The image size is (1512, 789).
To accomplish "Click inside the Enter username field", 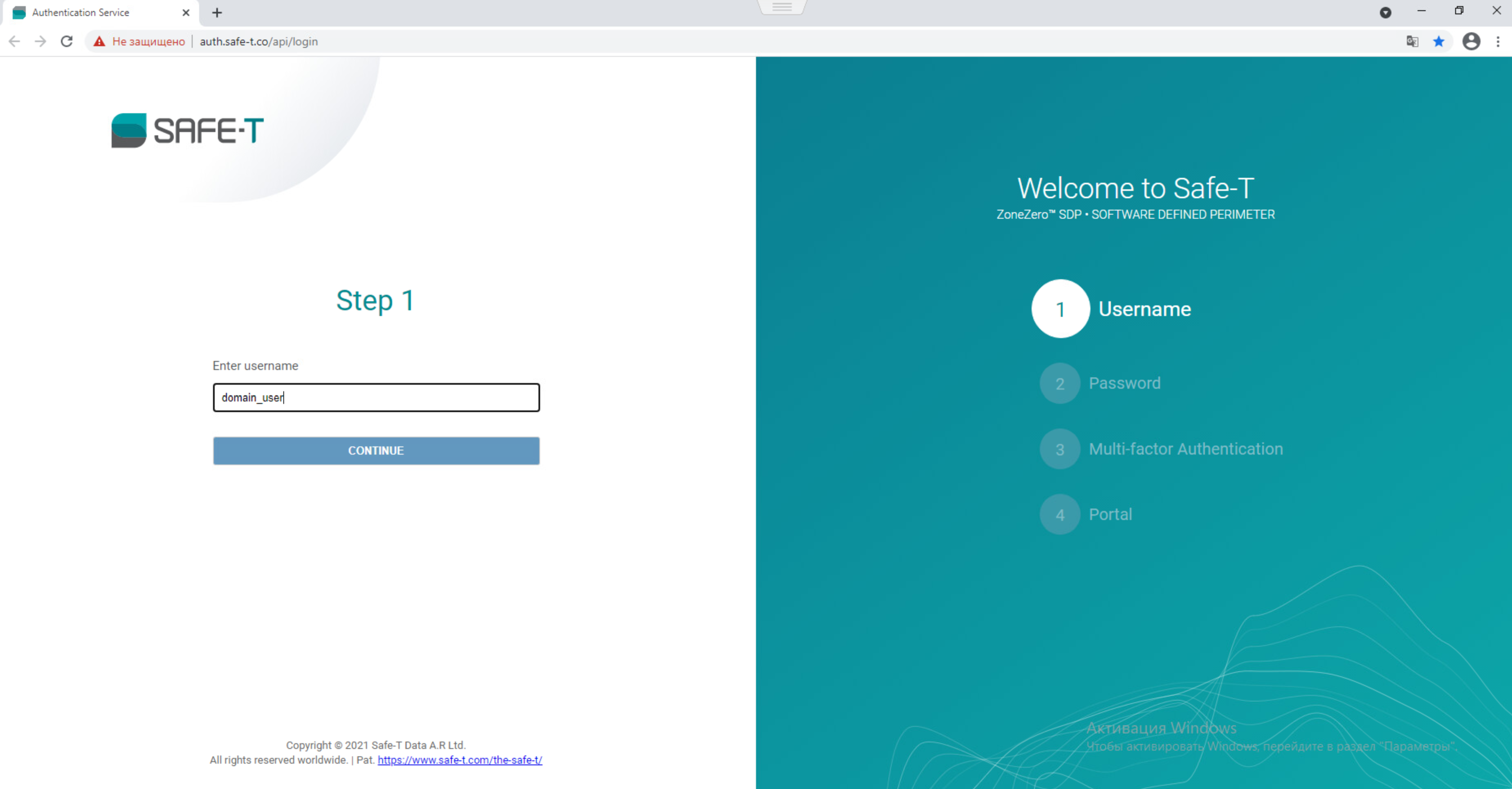I will pos(376,397).
